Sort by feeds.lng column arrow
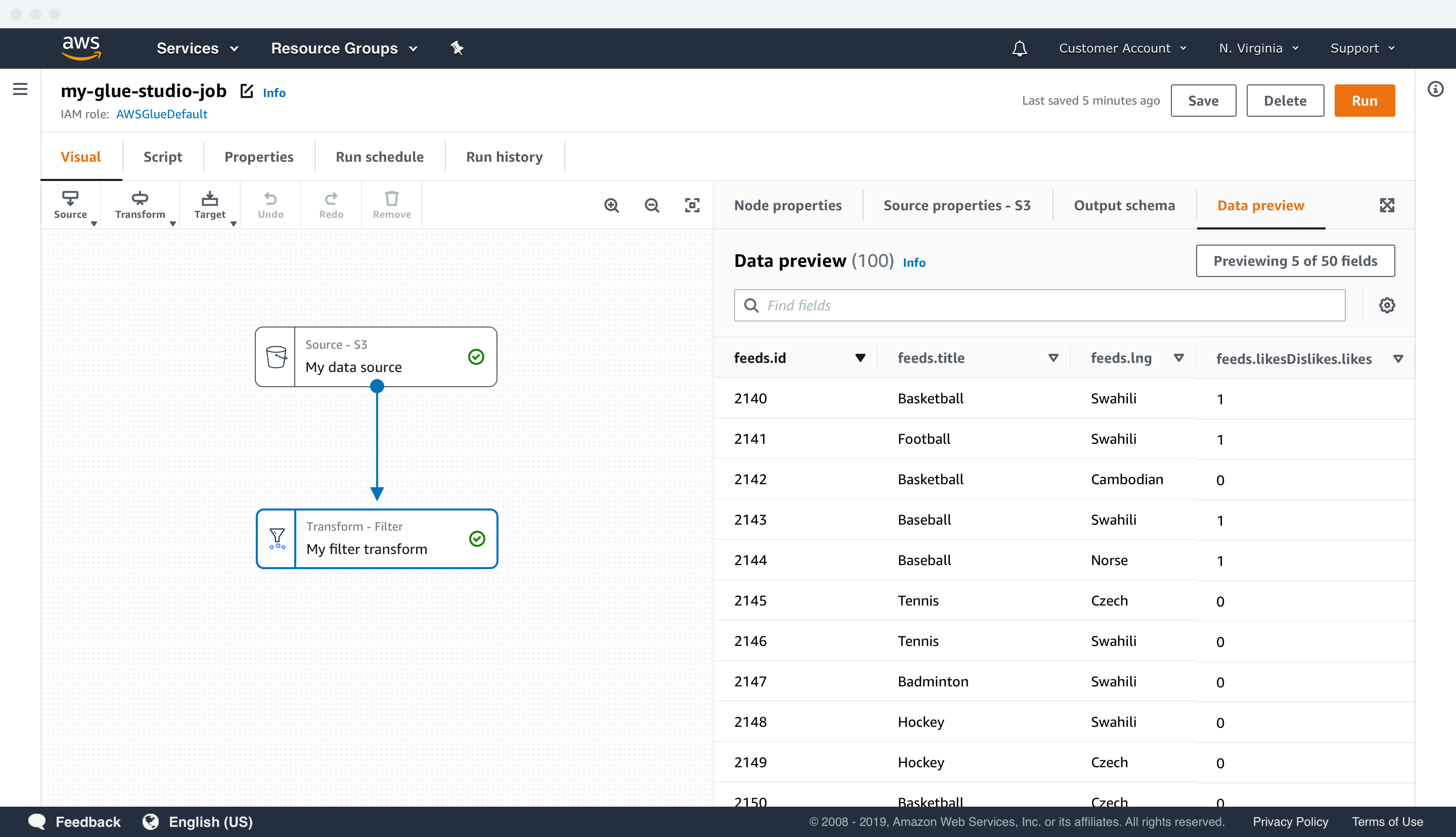1456x837 pixels. coord(1178,358)
